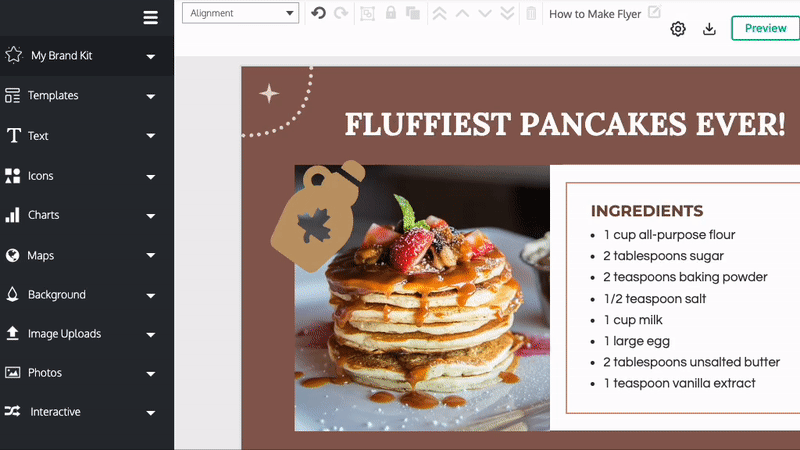Open the settings gear icon
Image resolution: width=800 pixels, height=450 pixels.
coord(678,29)
